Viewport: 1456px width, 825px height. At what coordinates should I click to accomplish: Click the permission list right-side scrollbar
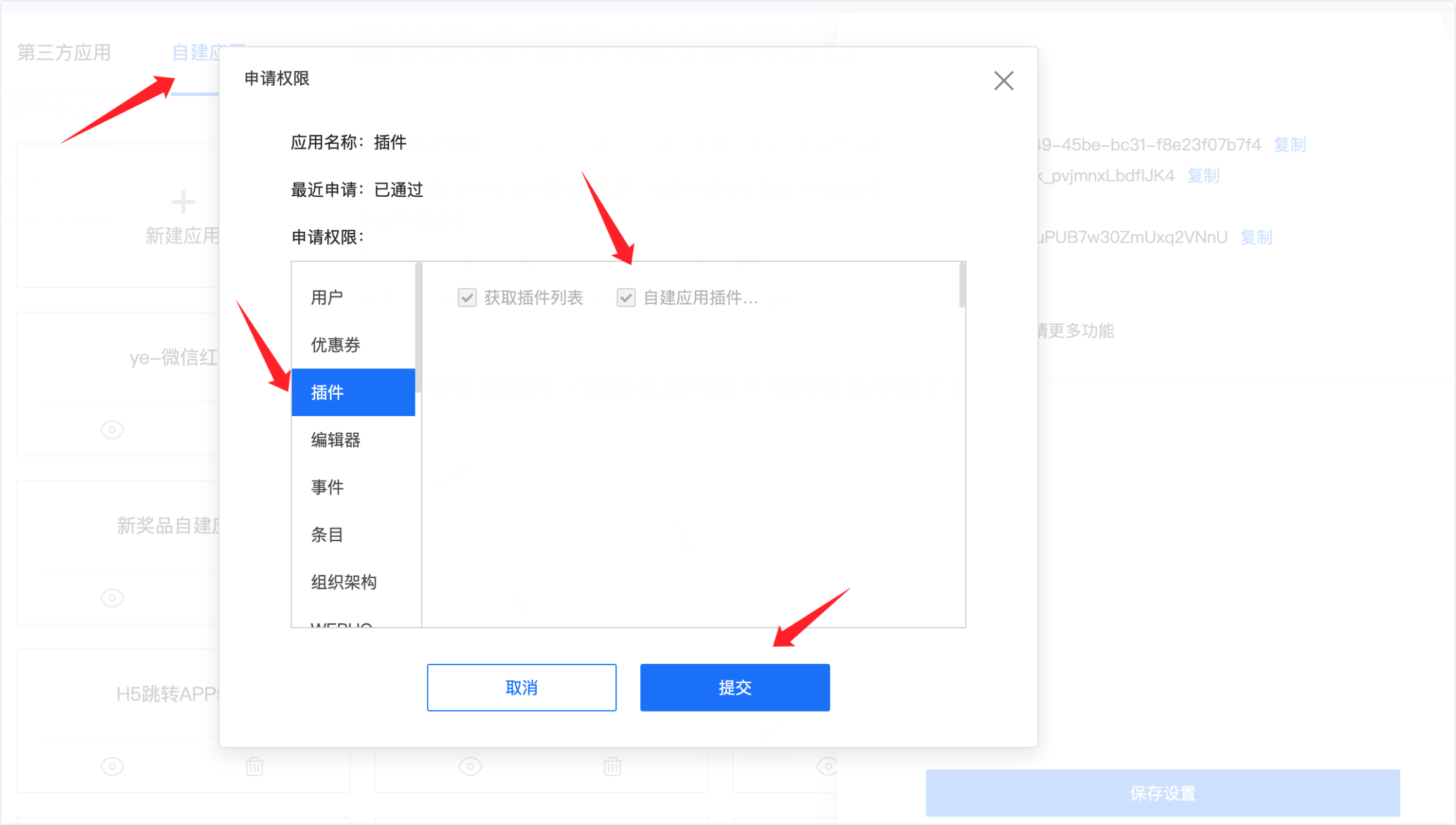(x=962, y=285)
